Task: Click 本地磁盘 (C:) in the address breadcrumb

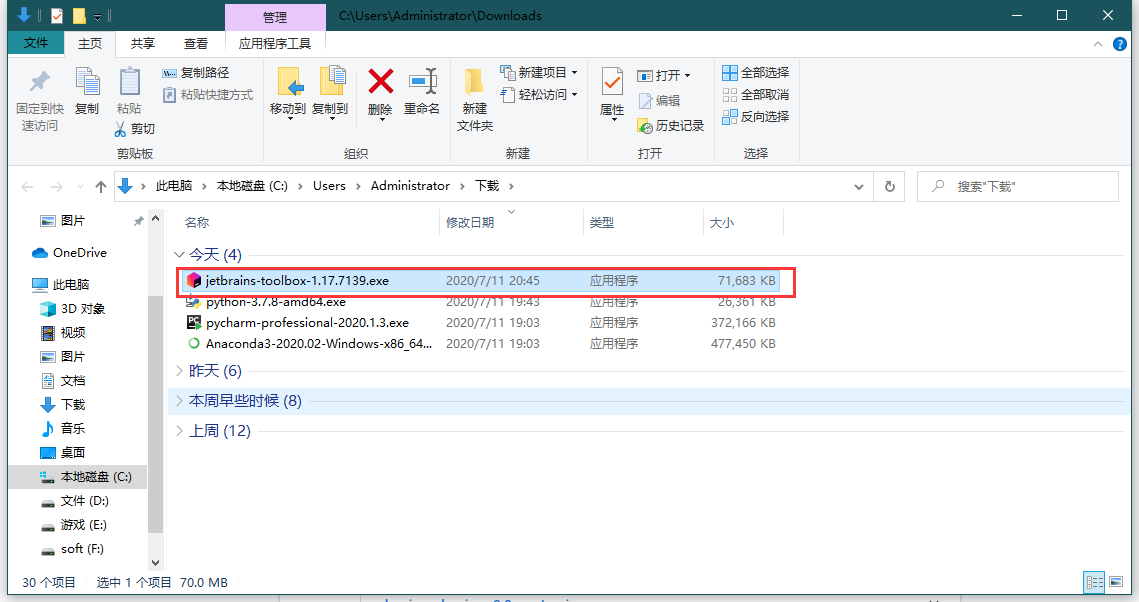Action: [252, 186]
